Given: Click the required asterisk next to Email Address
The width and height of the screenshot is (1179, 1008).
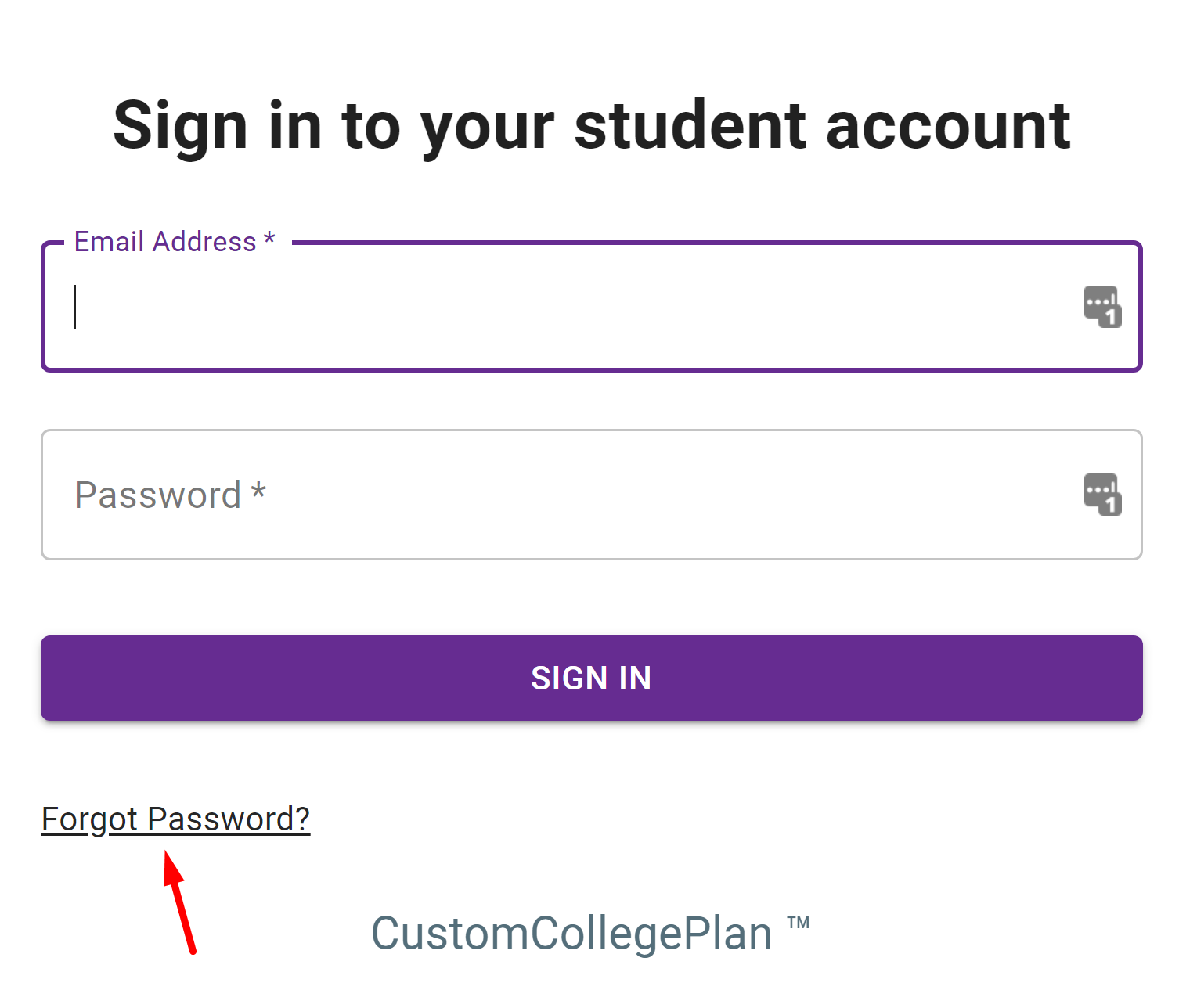Looking at the screenshot, I should click(x=269, y=239).
